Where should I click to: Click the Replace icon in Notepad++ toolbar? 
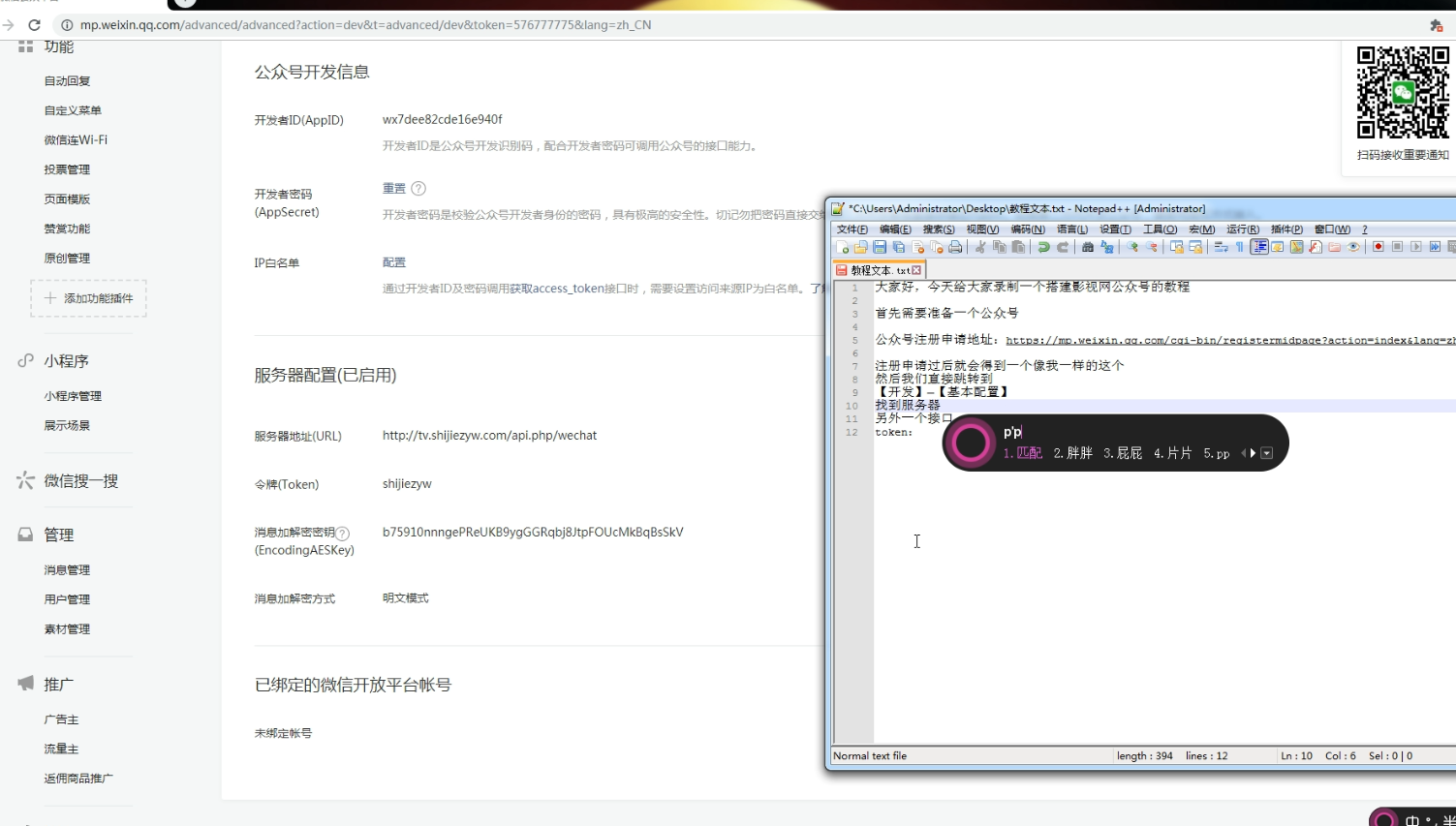click(x=1106, y=247)
